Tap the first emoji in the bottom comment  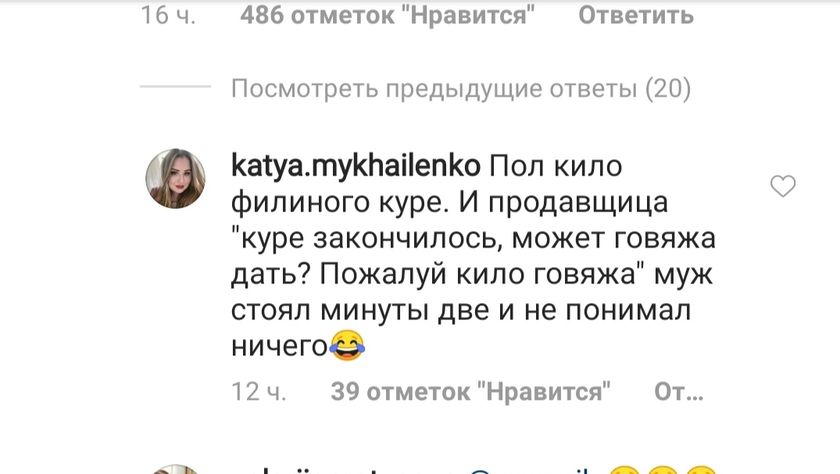click(625, 470)
